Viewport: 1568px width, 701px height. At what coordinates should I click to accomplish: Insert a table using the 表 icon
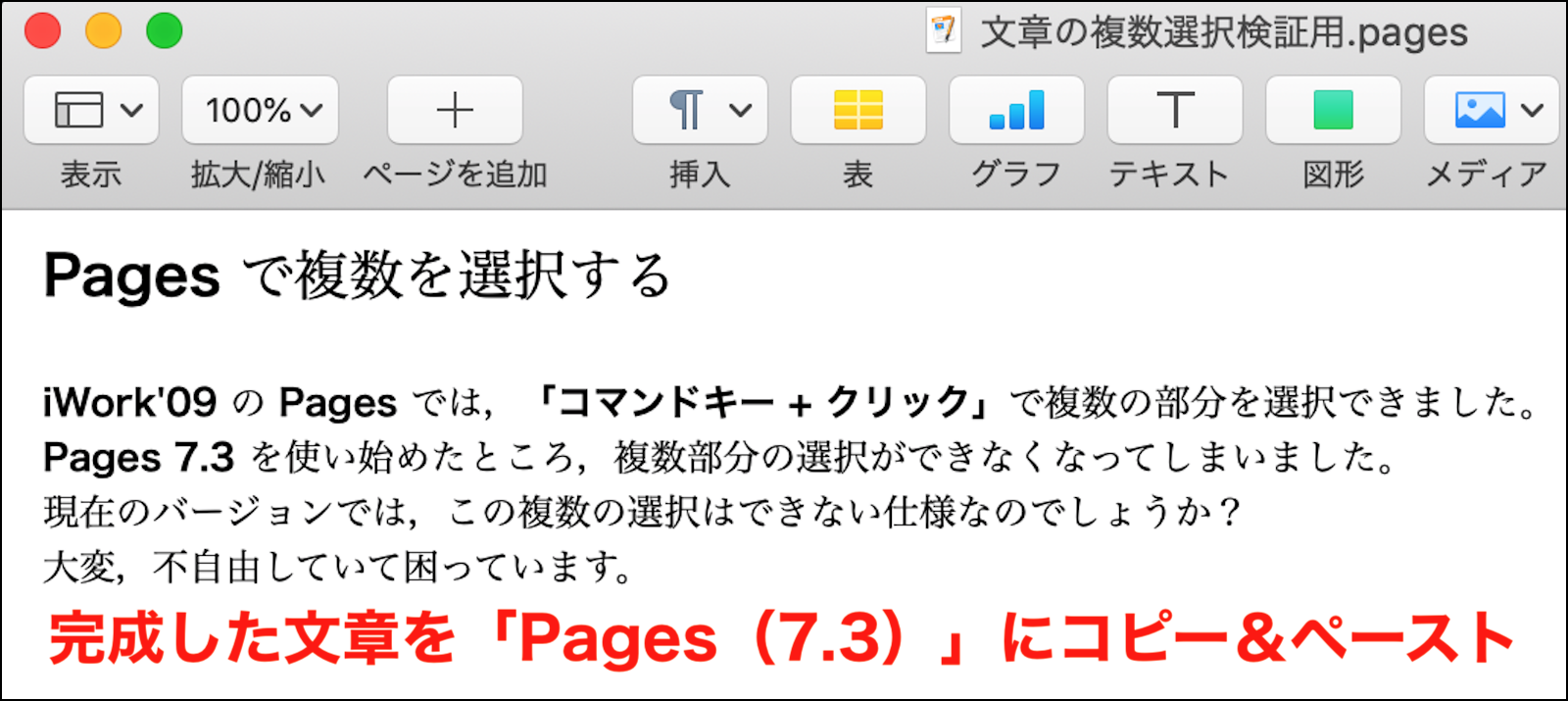(858, 110)
